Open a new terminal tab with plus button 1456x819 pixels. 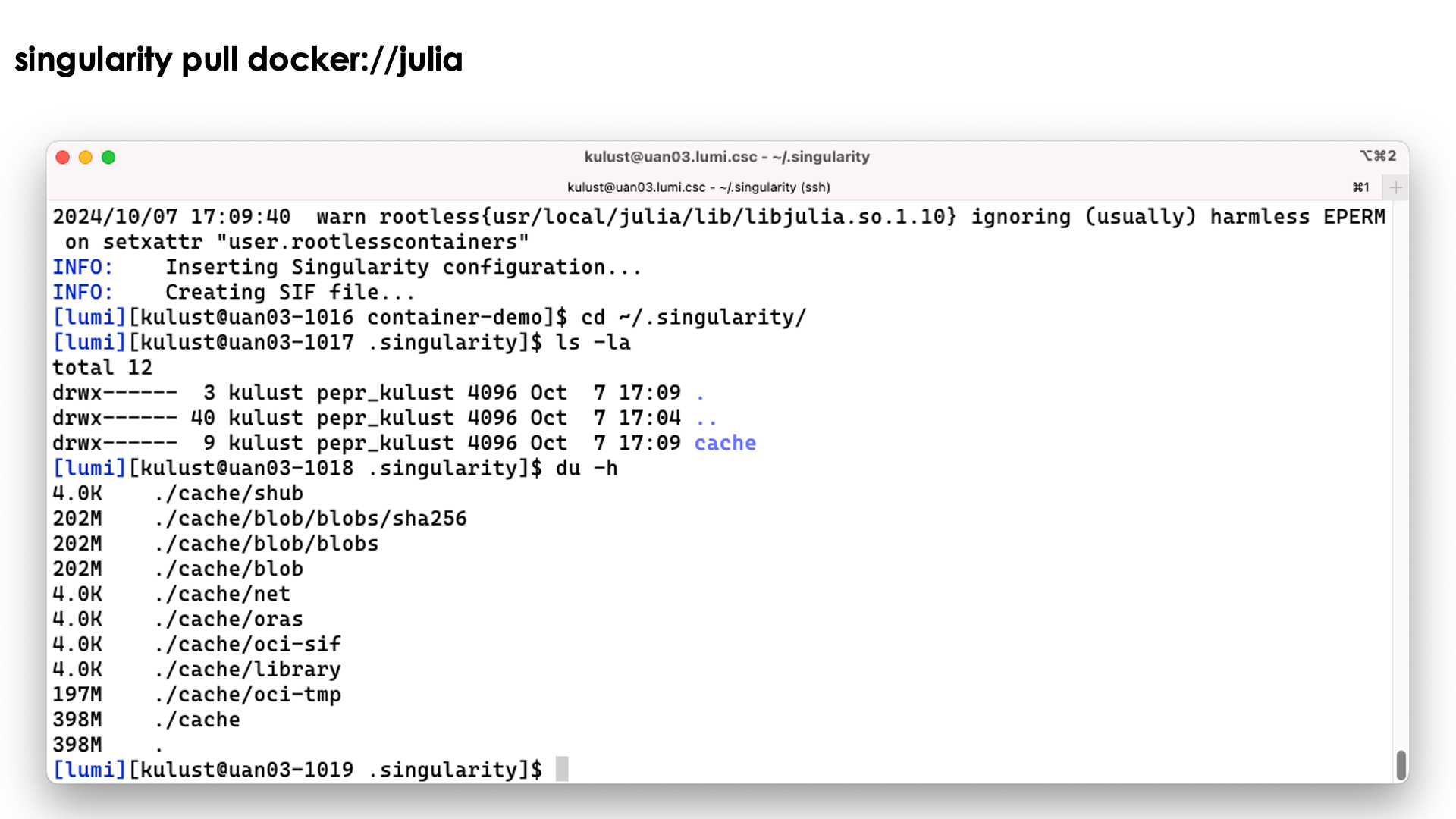click(x=1395, y=187)
